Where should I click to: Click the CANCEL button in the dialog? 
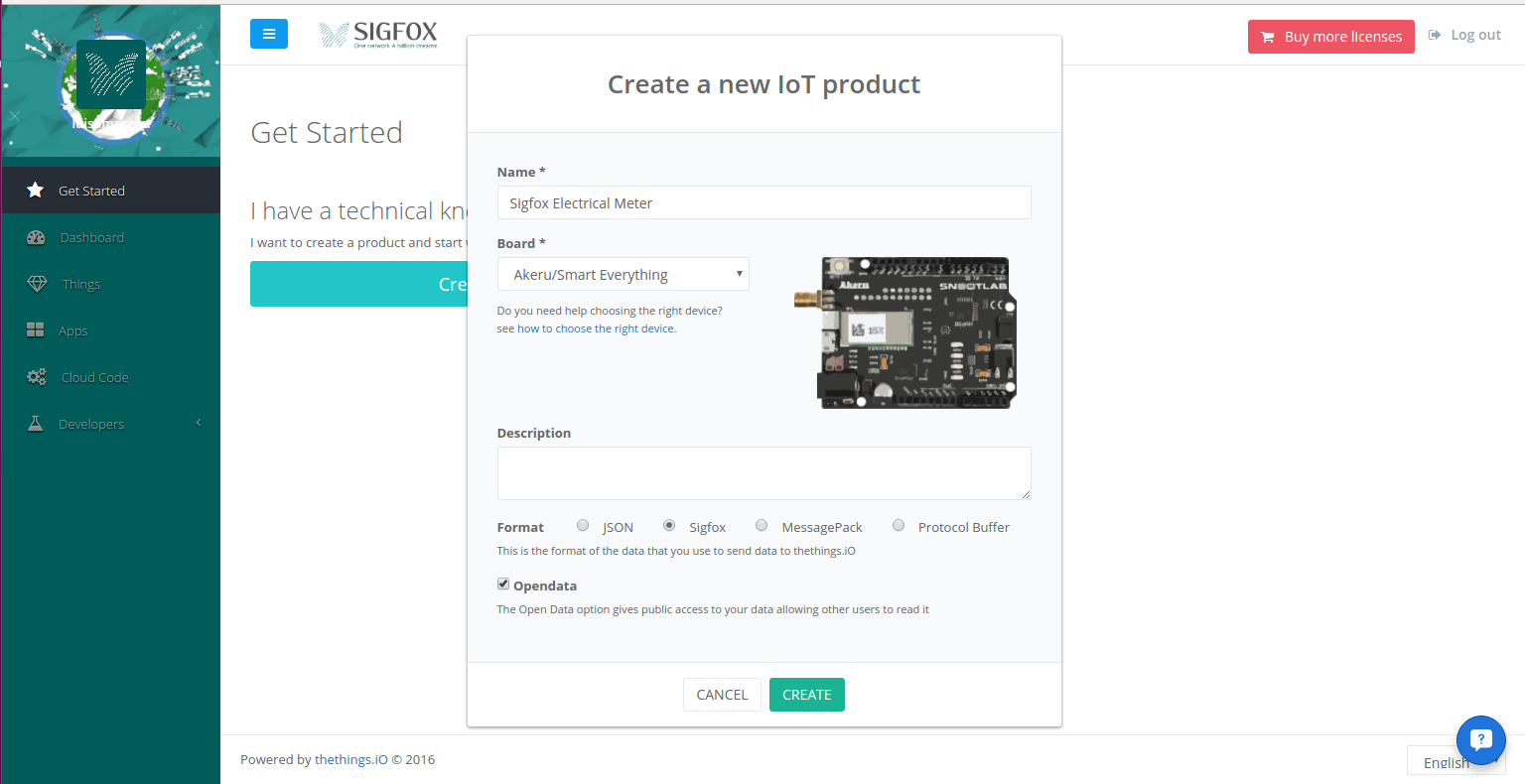pos(722,695)
